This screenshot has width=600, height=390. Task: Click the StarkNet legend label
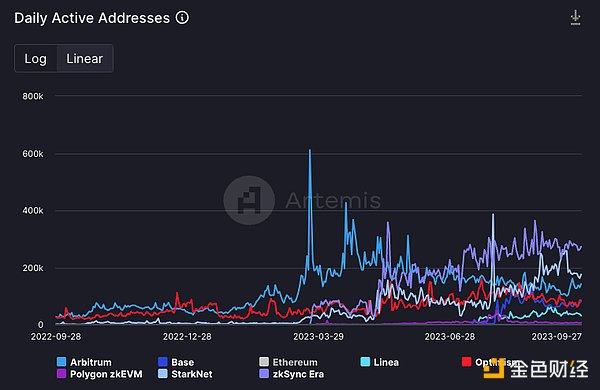[192, 374]
